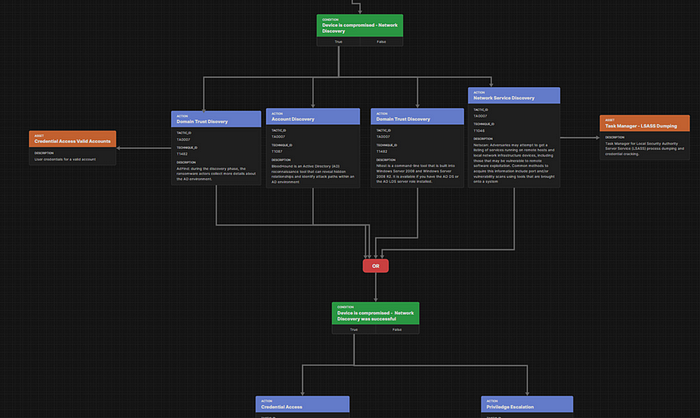Click the 'AdFind: during the discovery phase' description
Image resolution: width=700 pixels, height=418 pixels.
[216, 174]
